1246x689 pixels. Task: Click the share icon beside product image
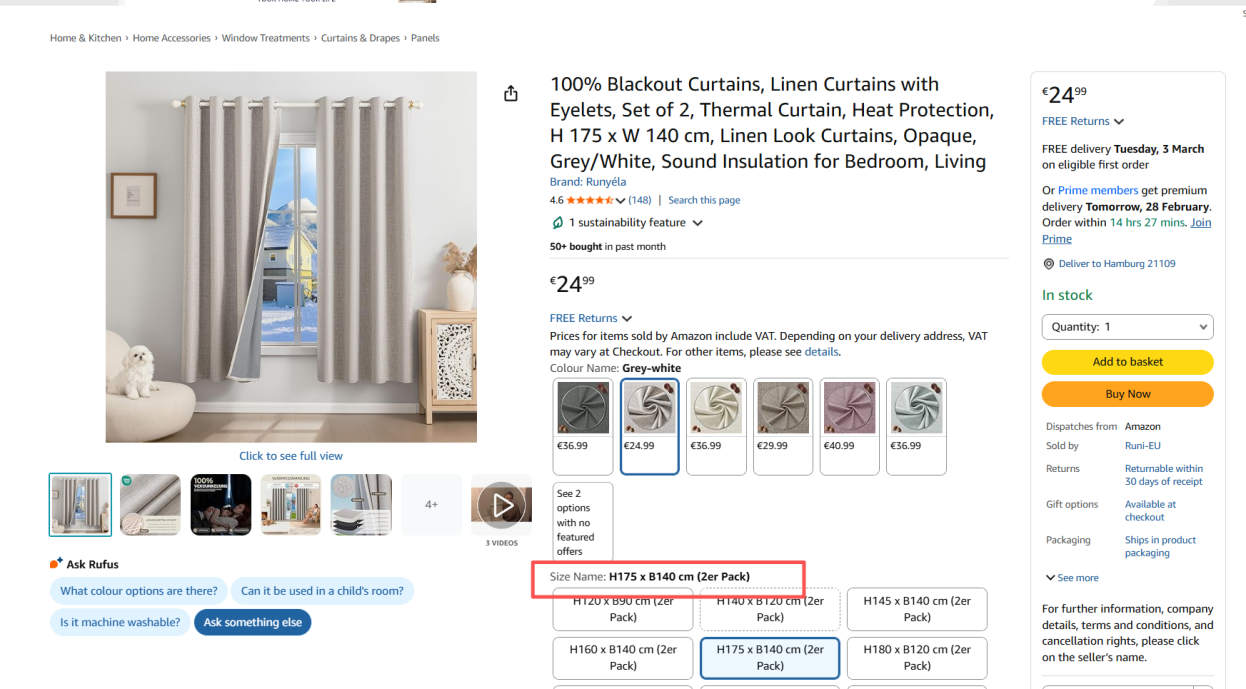(x=511, y=93)
